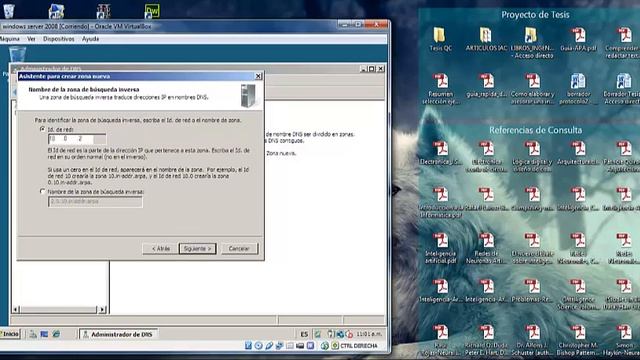
Task: Open the 'Dr. Alfons J. Schuster' PDF
Action: coord(532,340)
